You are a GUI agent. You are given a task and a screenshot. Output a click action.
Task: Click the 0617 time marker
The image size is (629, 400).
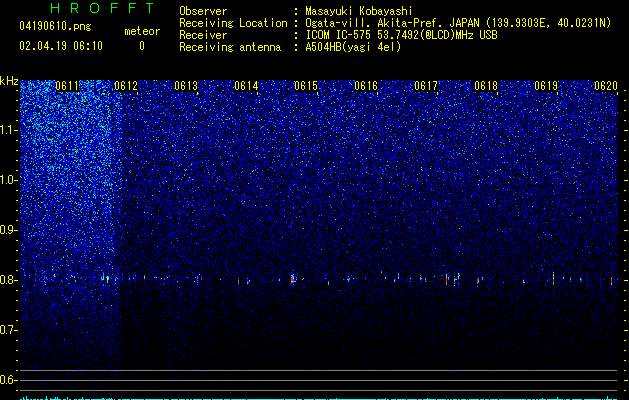click(426, 86)
